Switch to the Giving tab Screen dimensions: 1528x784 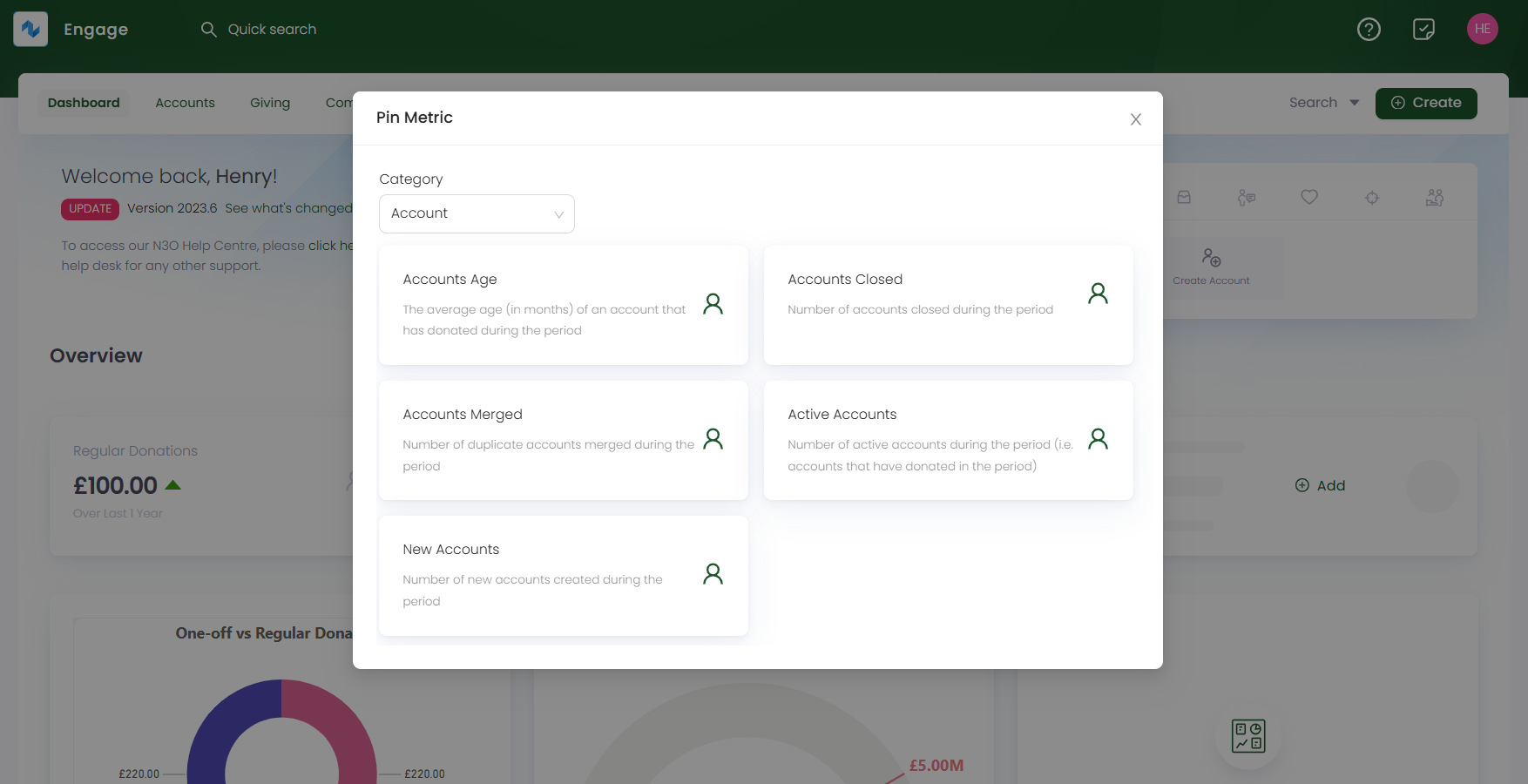pos(270,103)
